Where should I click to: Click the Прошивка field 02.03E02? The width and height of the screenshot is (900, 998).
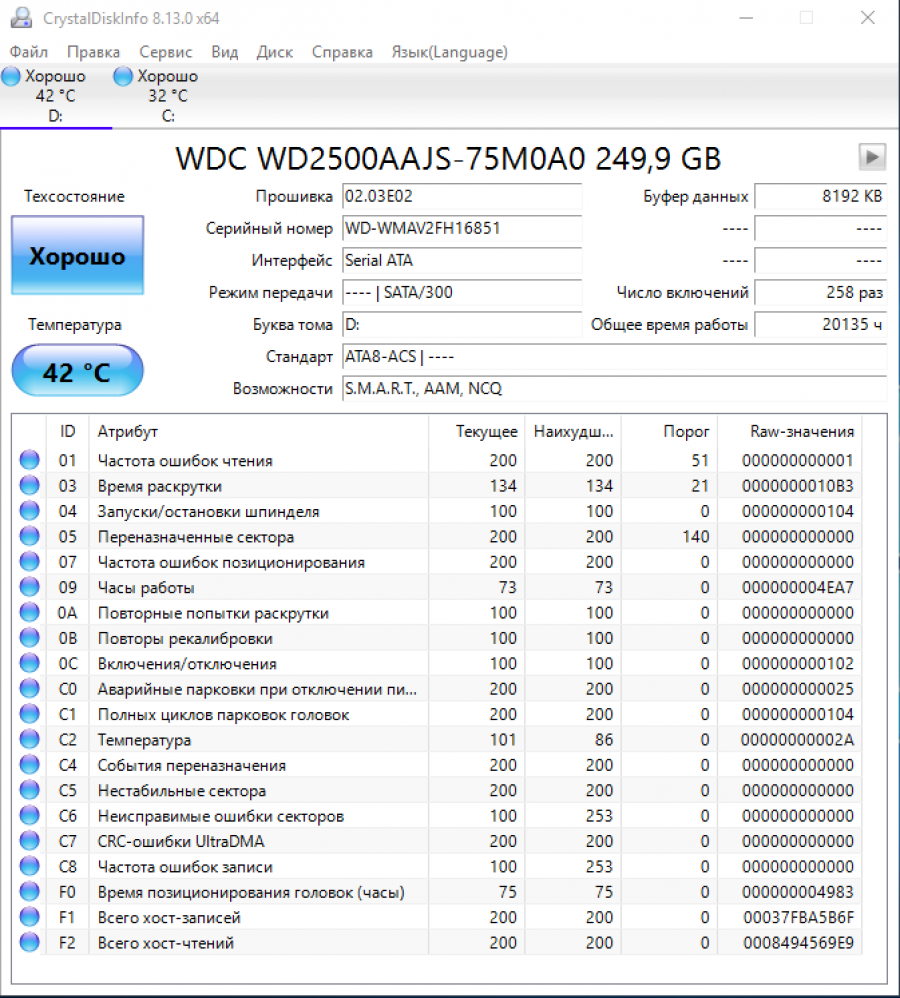[x=462, y=197]
